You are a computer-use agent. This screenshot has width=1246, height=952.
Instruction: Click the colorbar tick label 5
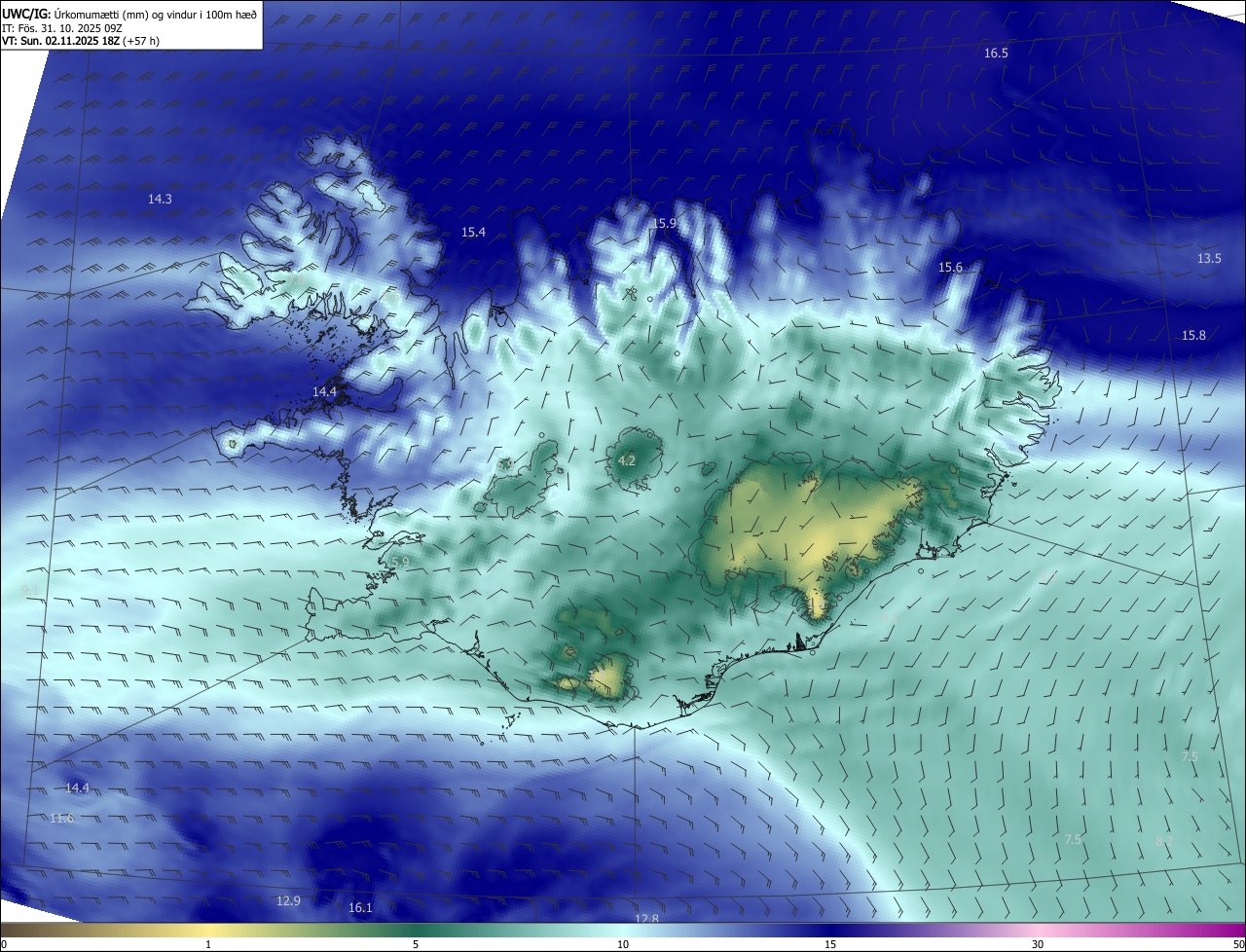pyautogui.click(x=416, y=944)
